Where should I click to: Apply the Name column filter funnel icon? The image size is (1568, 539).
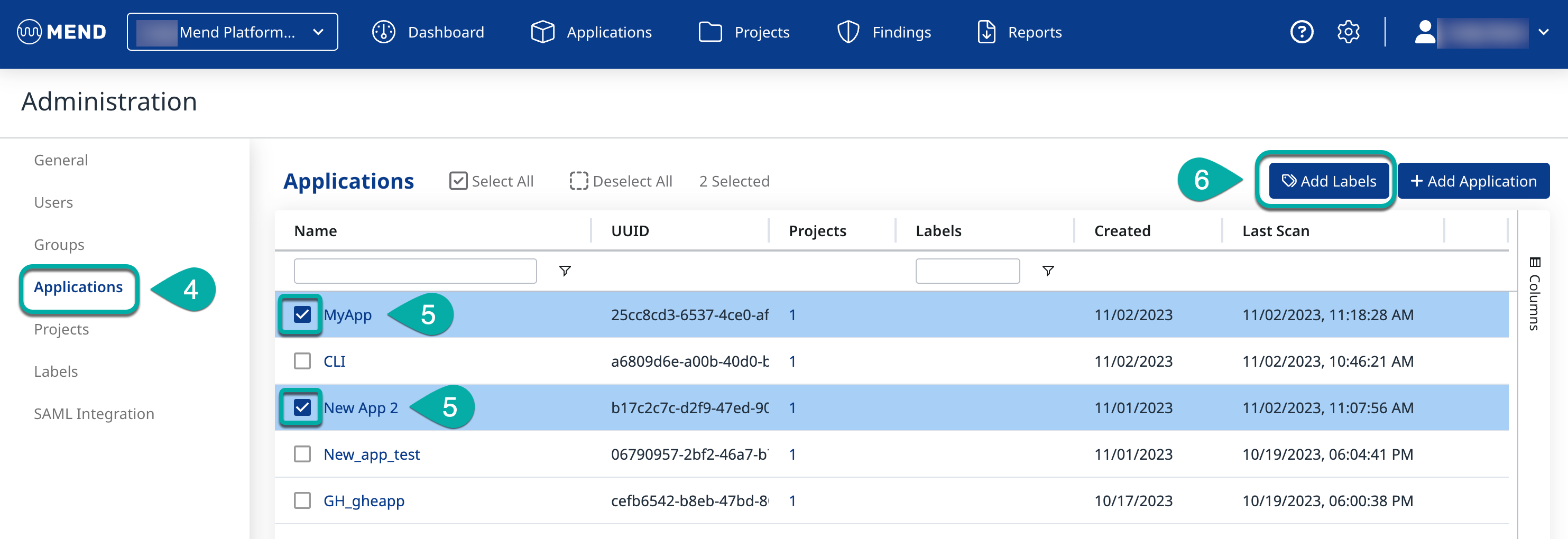tap(565, 271)
